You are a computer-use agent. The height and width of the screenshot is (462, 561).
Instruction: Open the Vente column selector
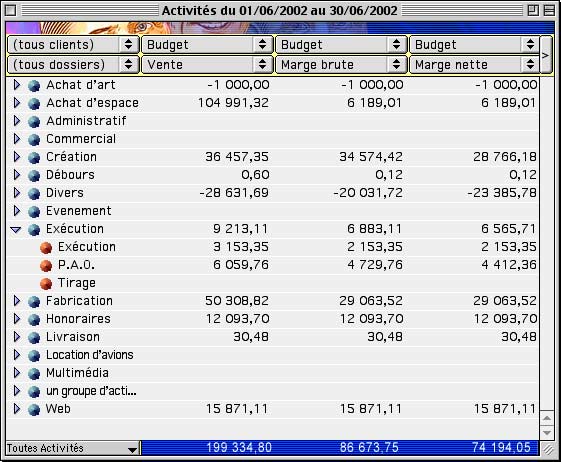click(207, 65)
